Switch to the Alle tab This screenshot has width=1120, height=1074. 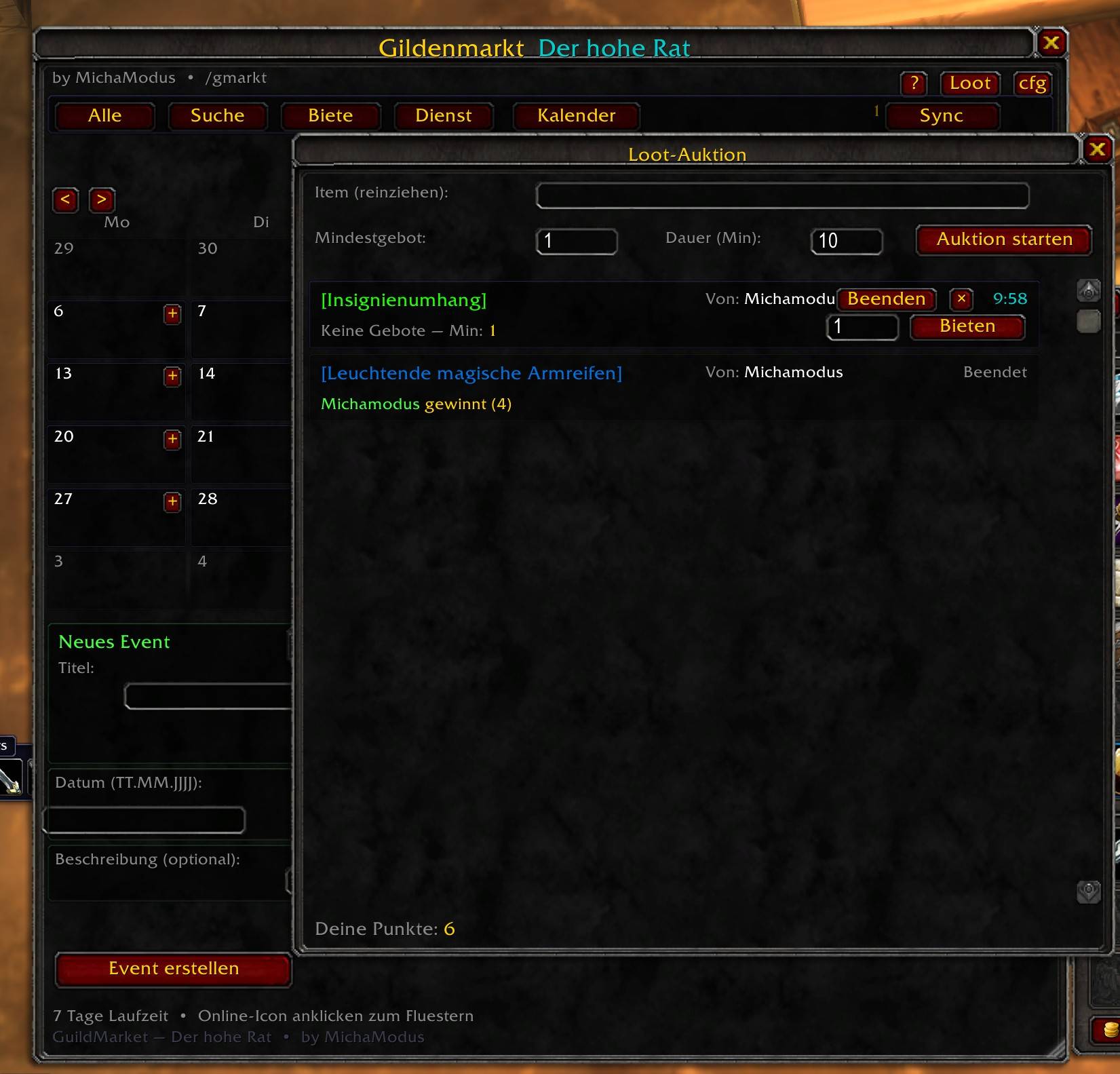(x=105, y=116)
